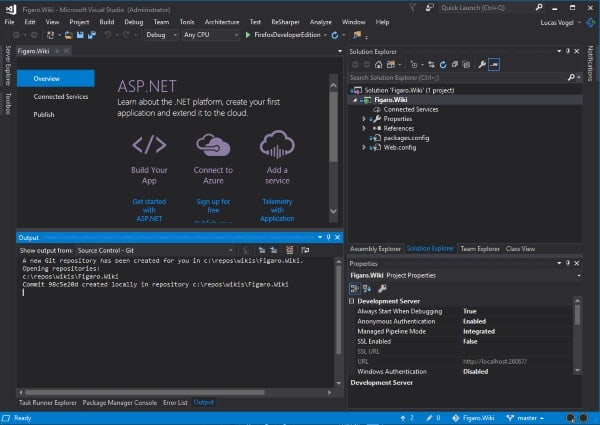Click the Show All Files icon in Solution Explorer
This screenshot has width=600, height=425.
coord(466,64)
